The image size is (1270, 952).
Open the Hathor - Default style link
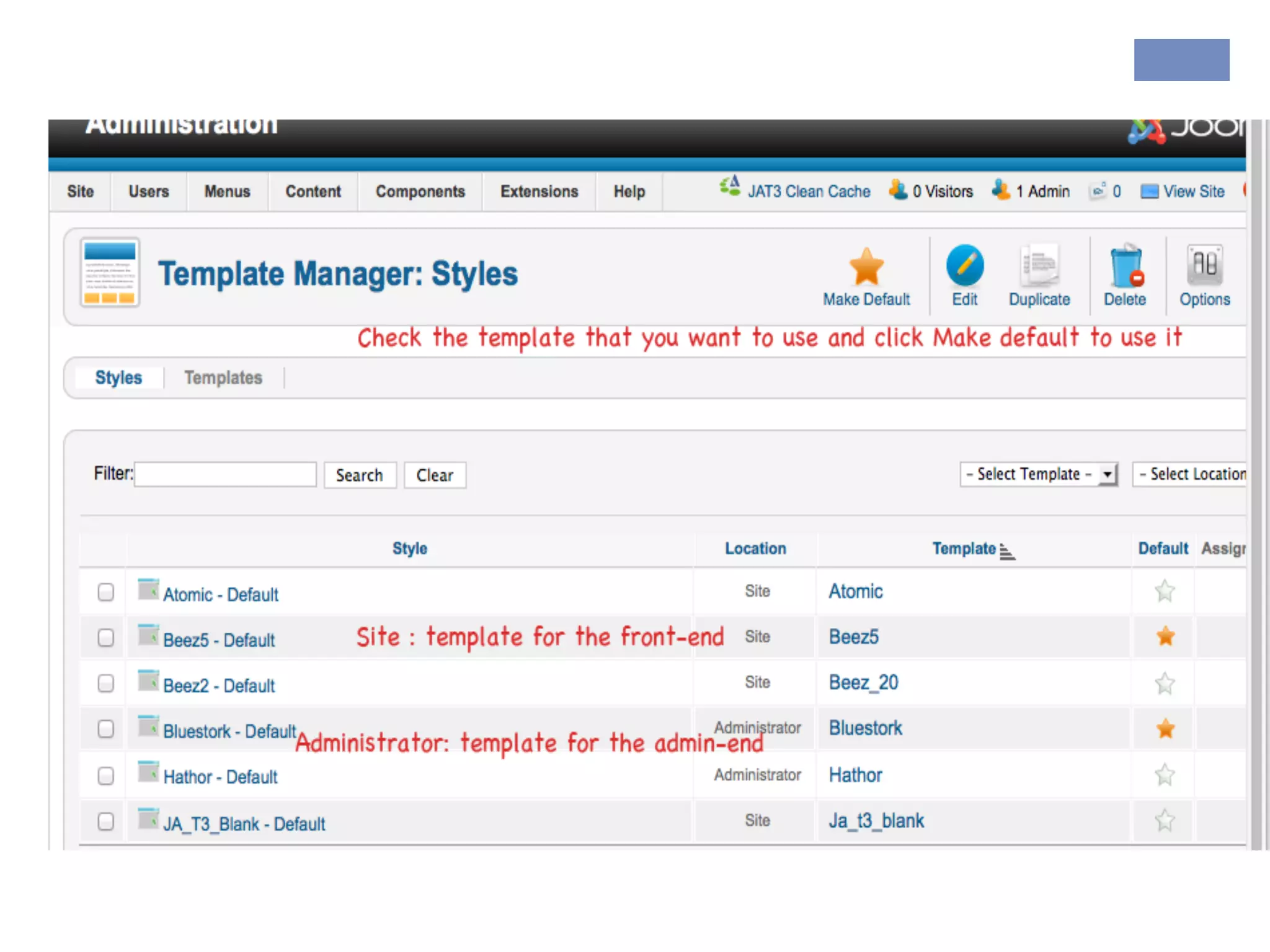pyautogui.click(x=220, y=777)
